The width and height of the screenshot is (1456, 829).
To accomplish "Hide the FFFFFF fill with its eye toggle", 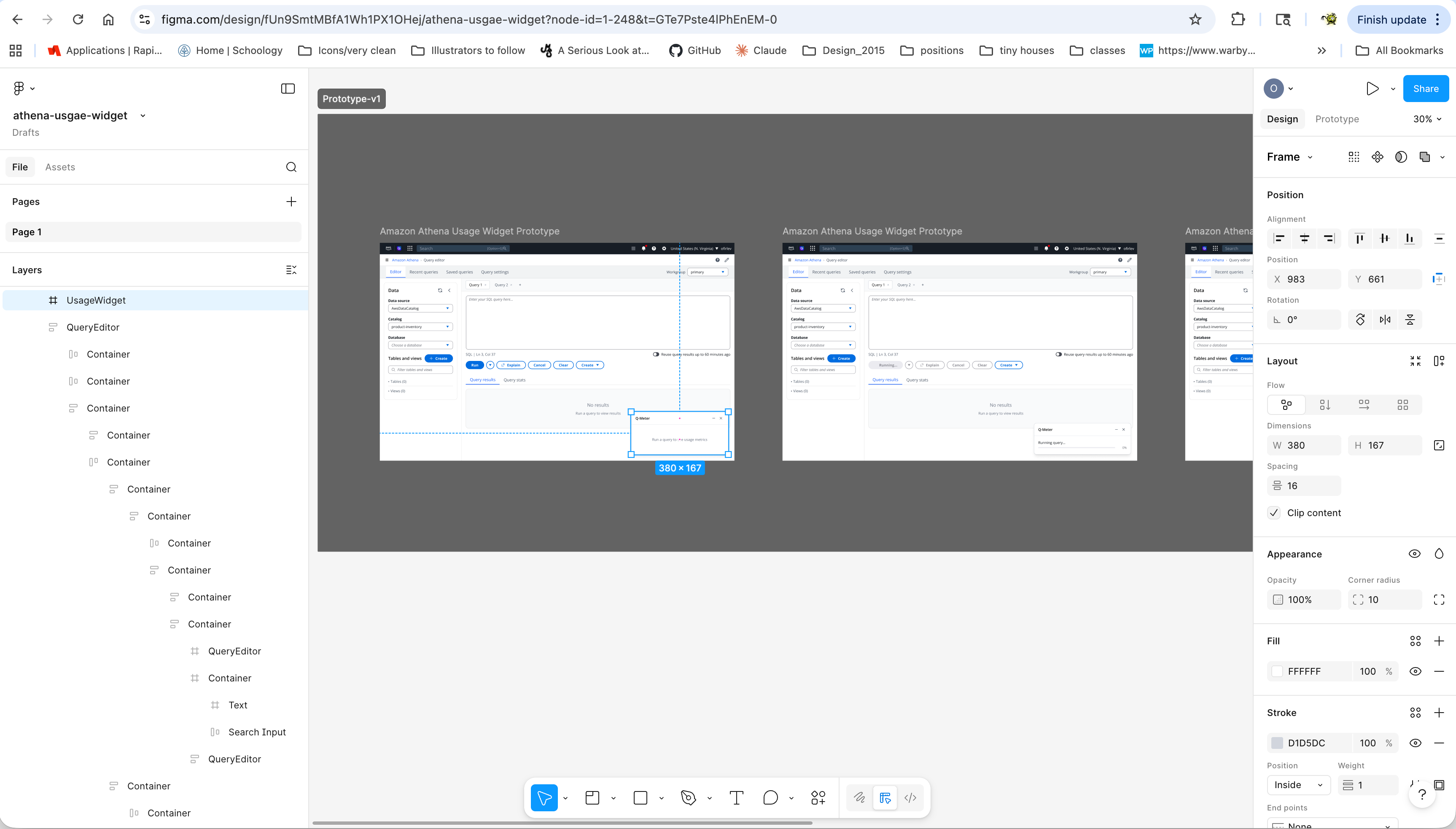I will point(1415,671).
